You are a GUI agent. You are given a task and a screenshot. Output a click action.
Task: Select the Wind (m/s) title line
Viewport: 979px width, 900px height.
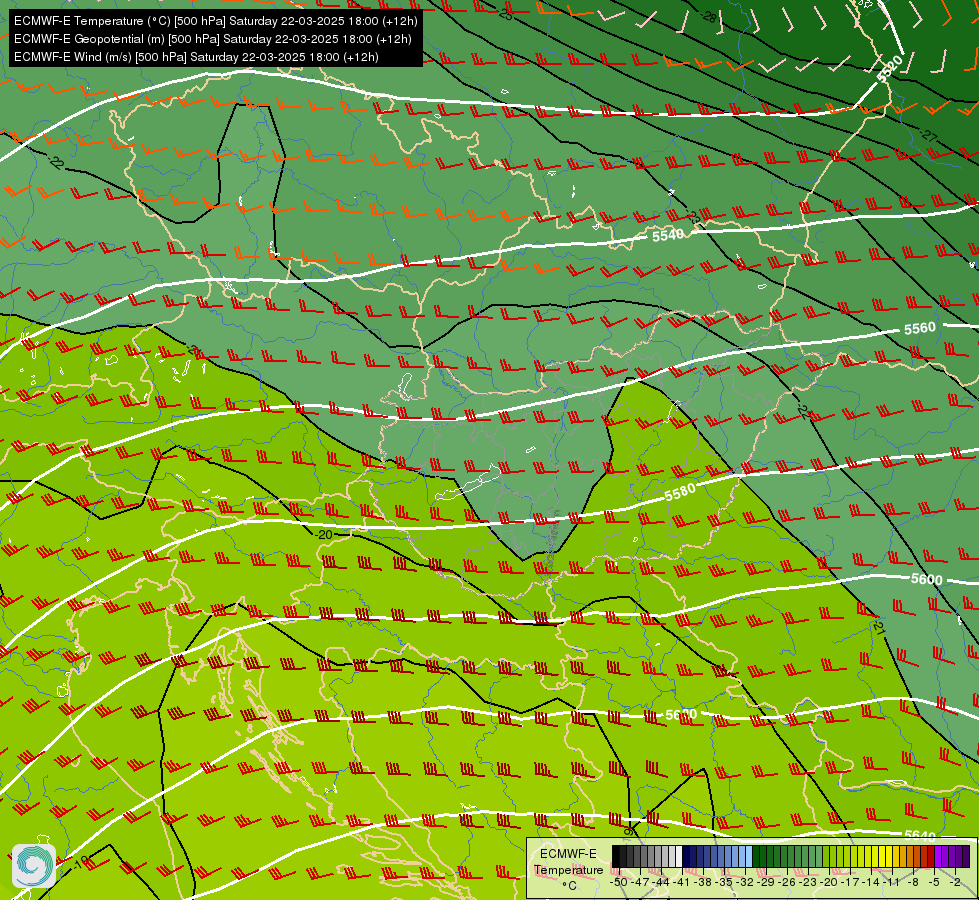tap(196, 57)
